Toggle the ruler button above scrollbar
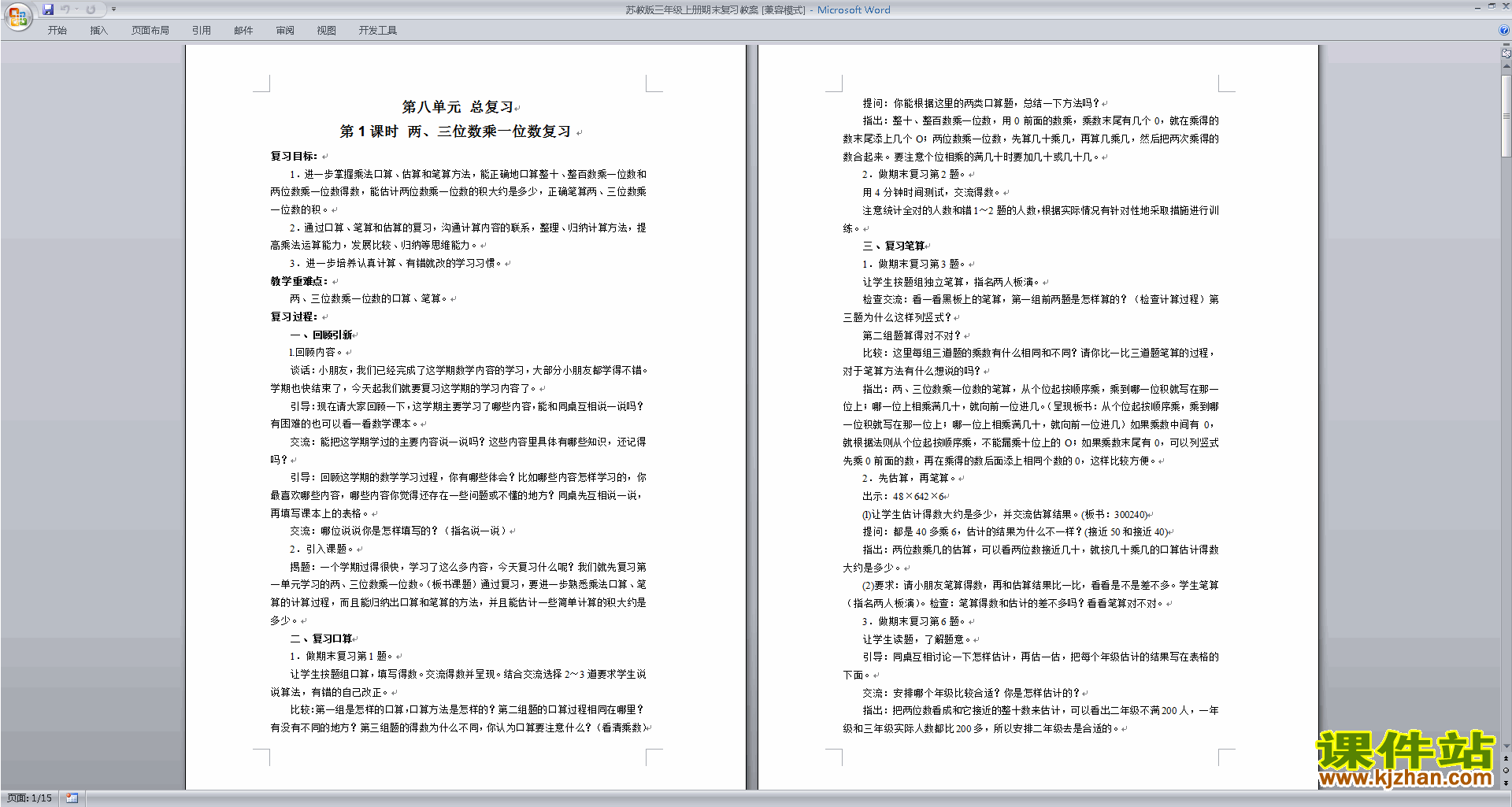This screenshot has height=807, width=1512. 1506,54
